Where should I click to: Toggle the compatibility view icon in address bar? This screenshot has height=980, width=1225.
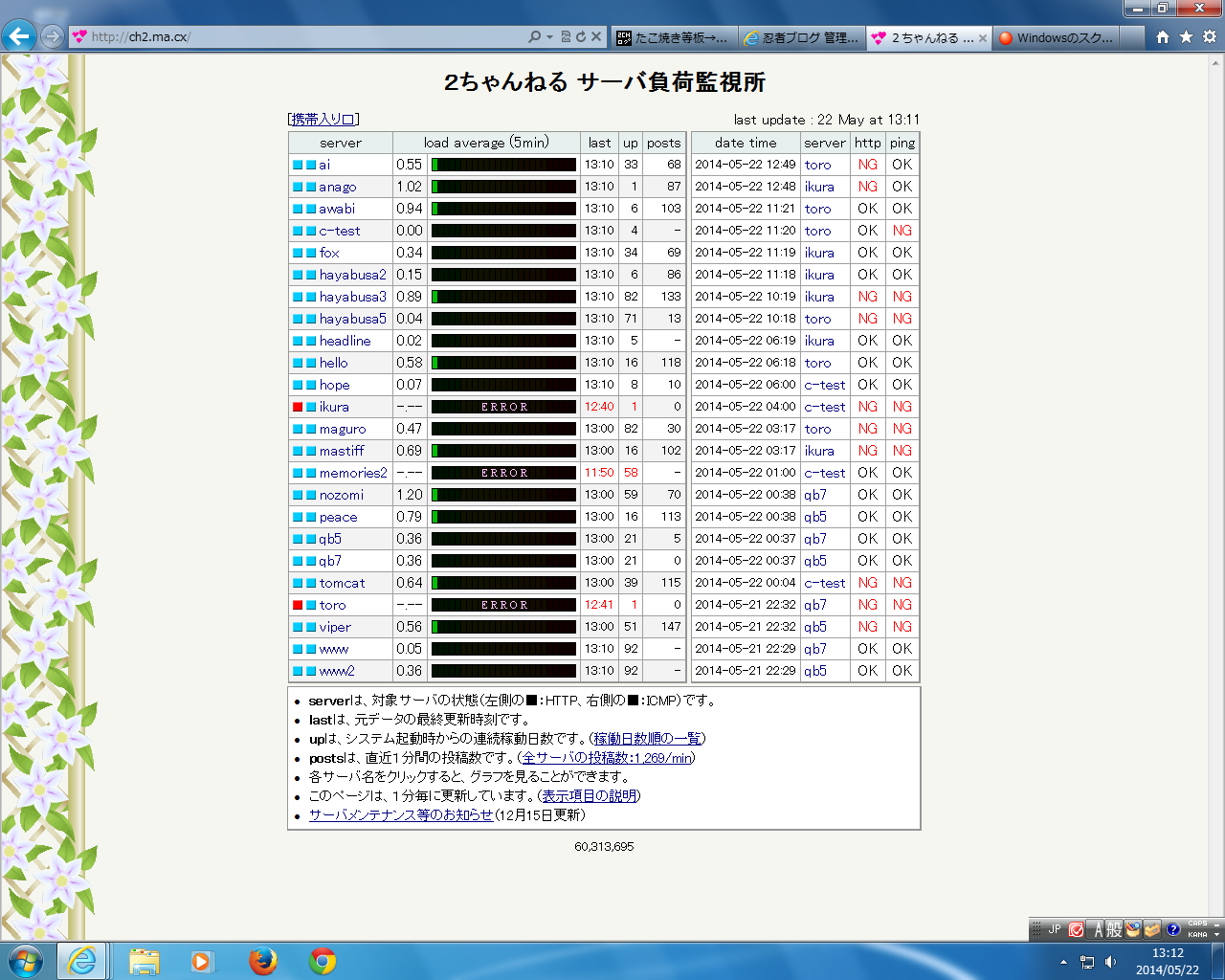pos(566,36)
